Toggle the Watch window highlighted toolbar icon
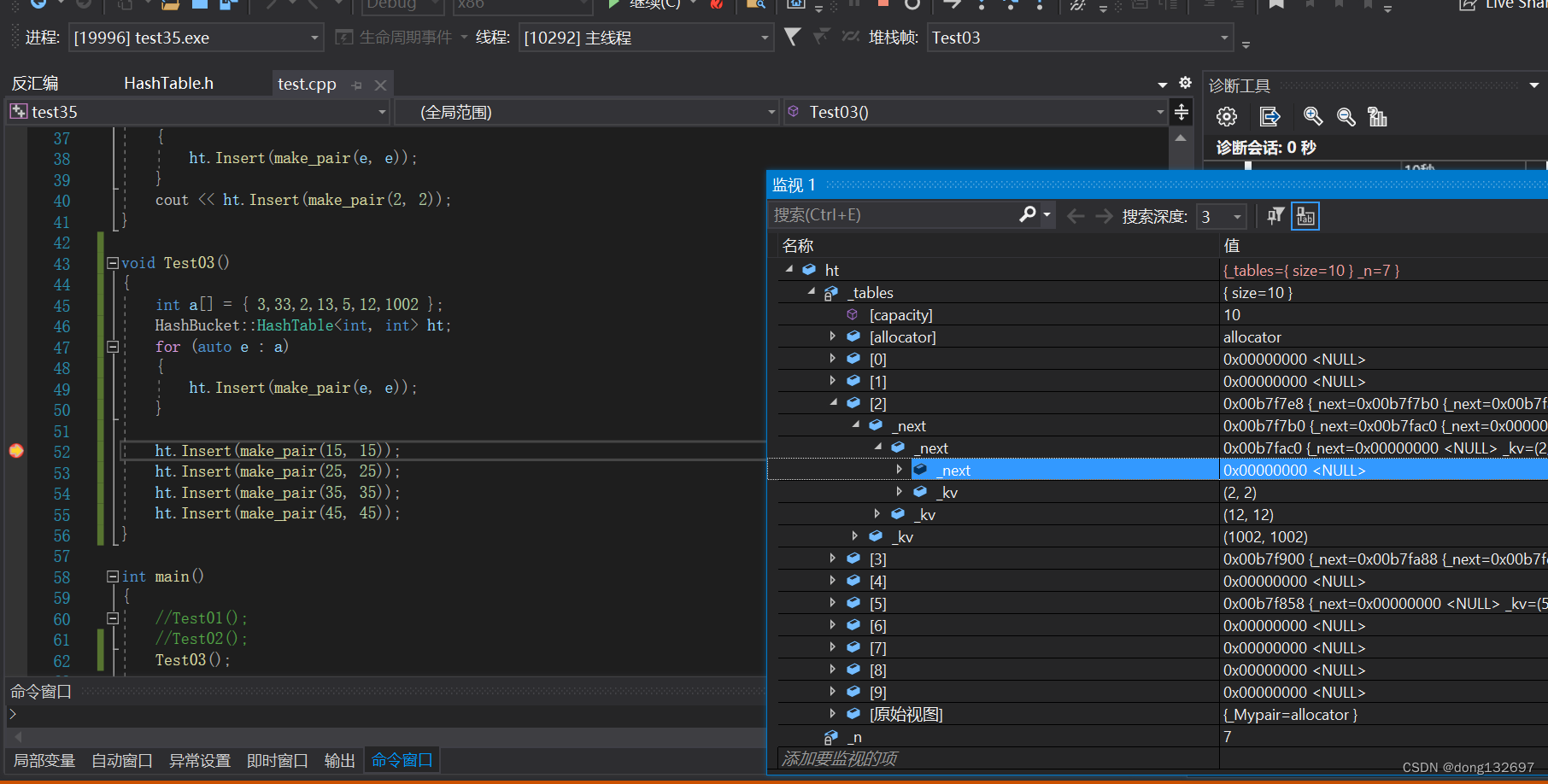Screen dimensions: 1548x784 click(1305, 216)
